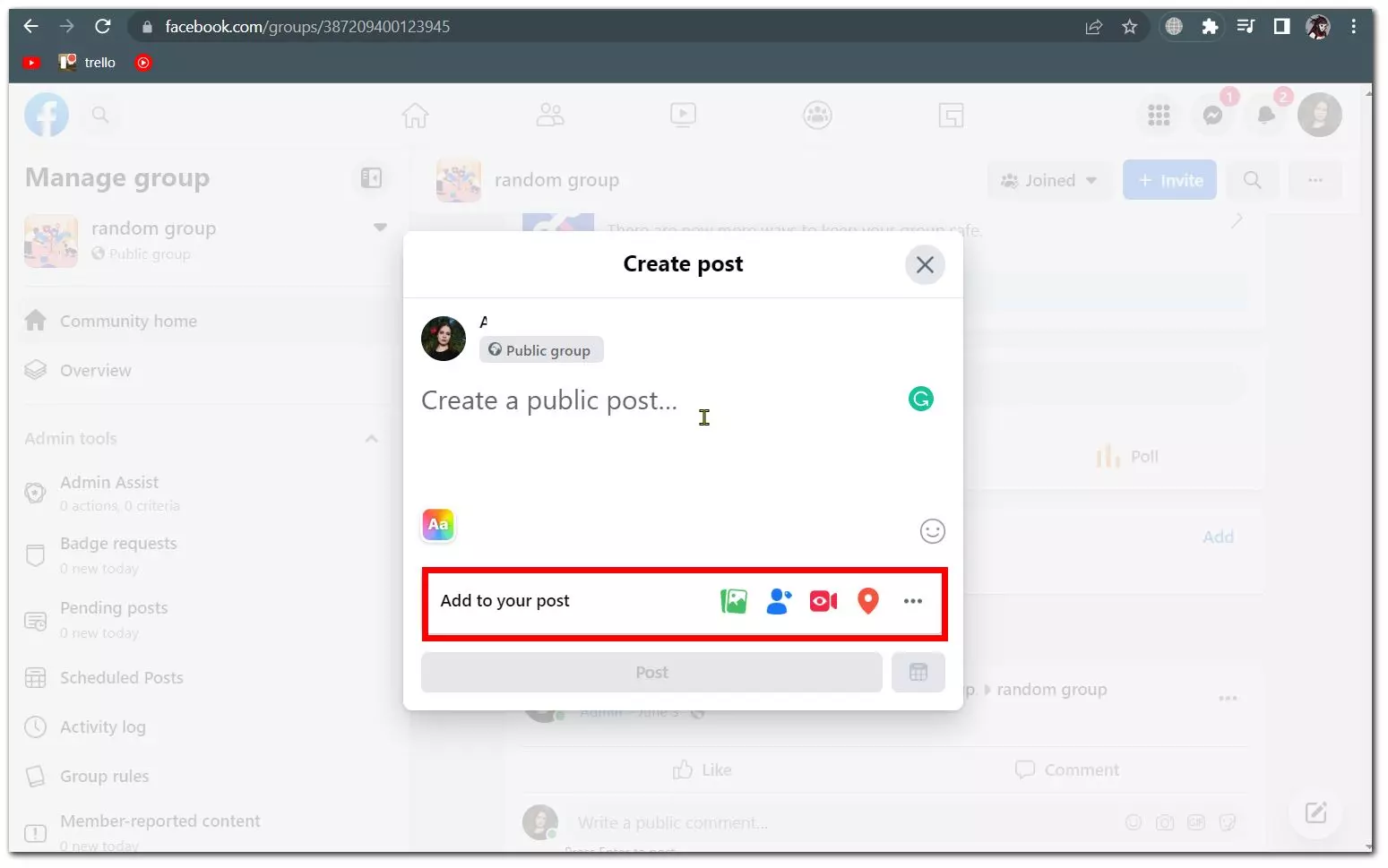Open schedule post calendar button
The image size is (1388, 868).
tap(918, 673)
